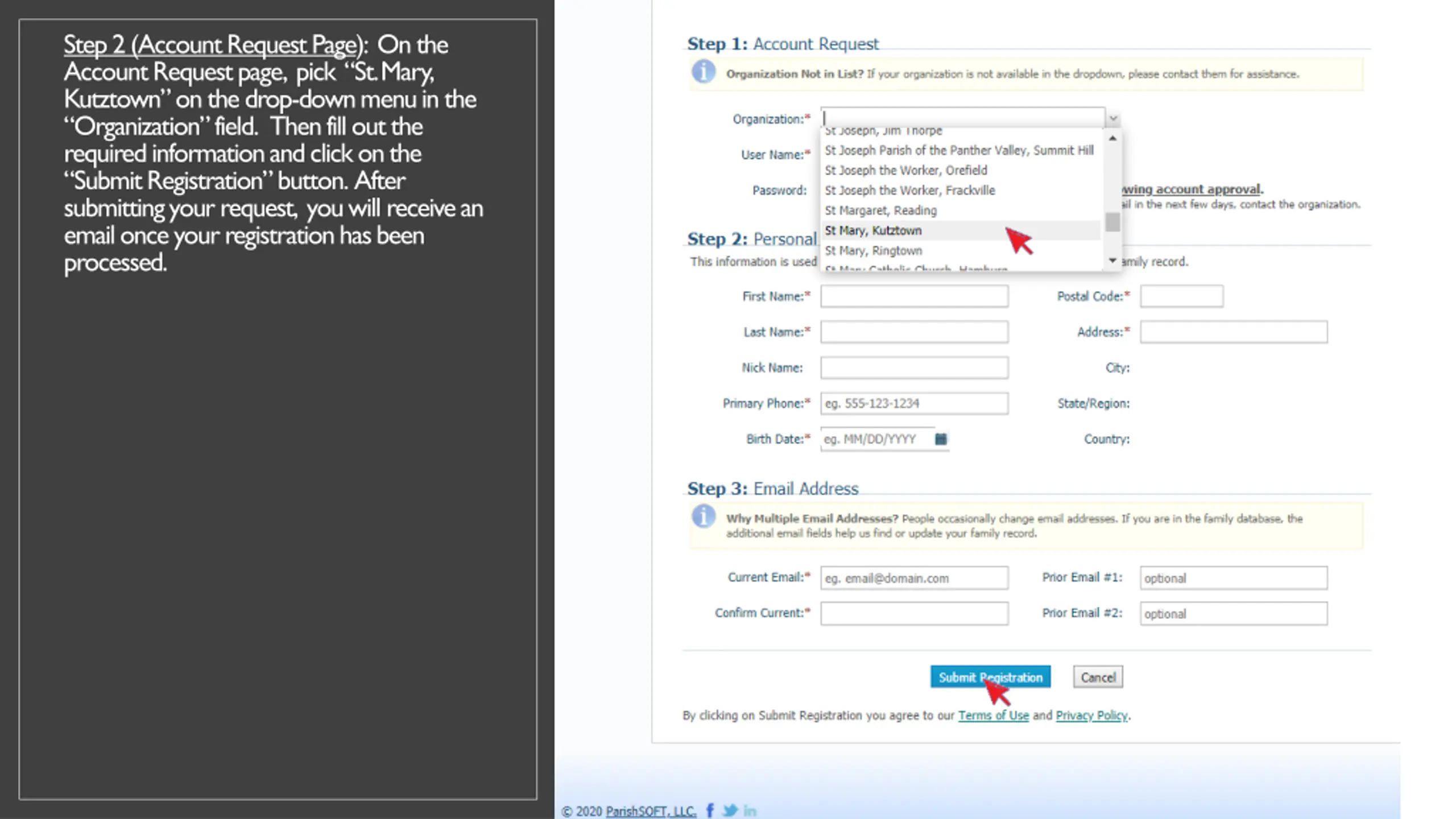The height and width of the screenshot is (819, 1456).
Task: Click the Current Email field
Action: click(x=914, y=578)
